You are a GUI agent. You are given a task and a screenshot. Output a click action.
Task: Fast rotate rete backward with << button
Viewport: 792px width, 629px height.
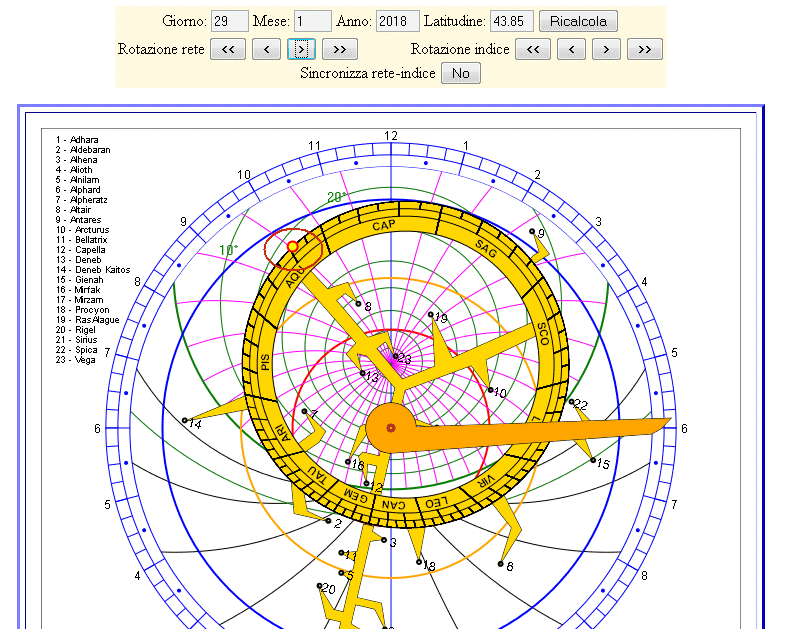pyautogui.click(x=227, y=49)
